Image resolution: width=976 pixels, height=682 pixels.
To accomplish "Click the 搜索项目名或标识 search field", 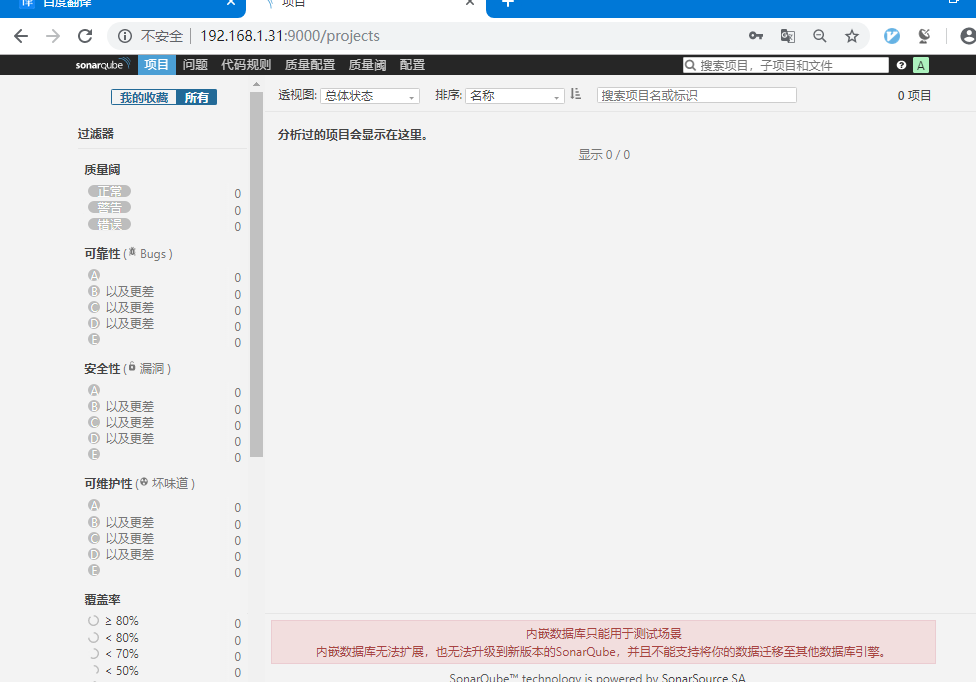I will [696, 94].
